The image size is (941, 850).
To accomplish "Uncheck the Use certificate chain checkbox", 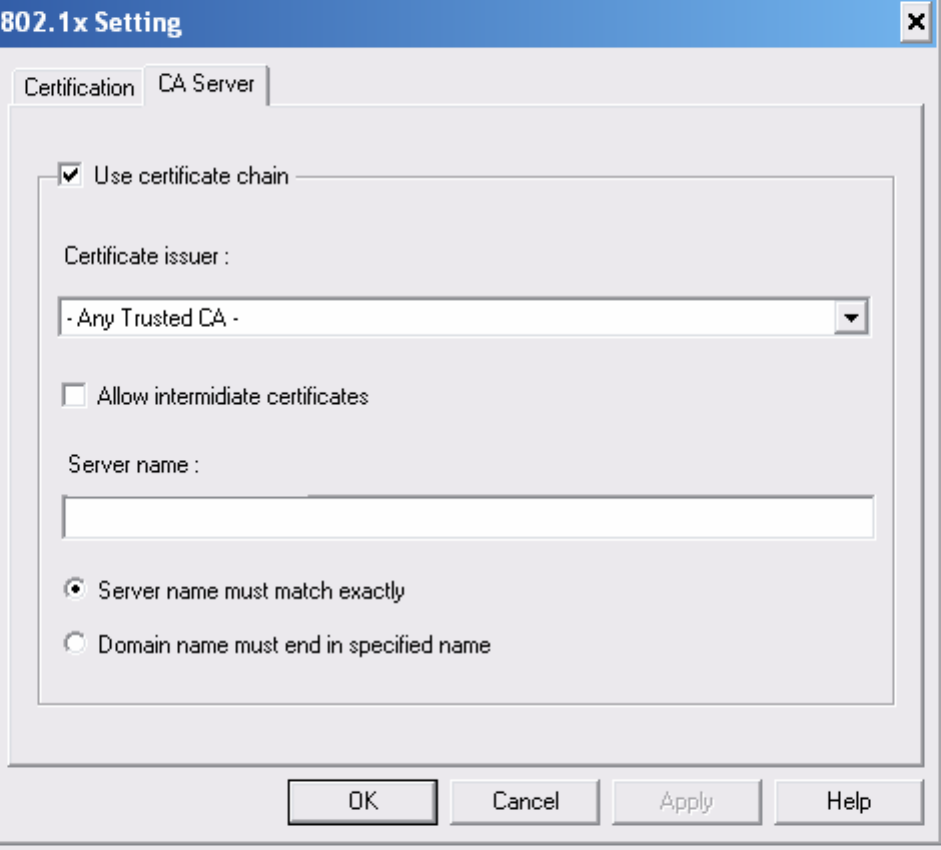I will tap(73, 177).
